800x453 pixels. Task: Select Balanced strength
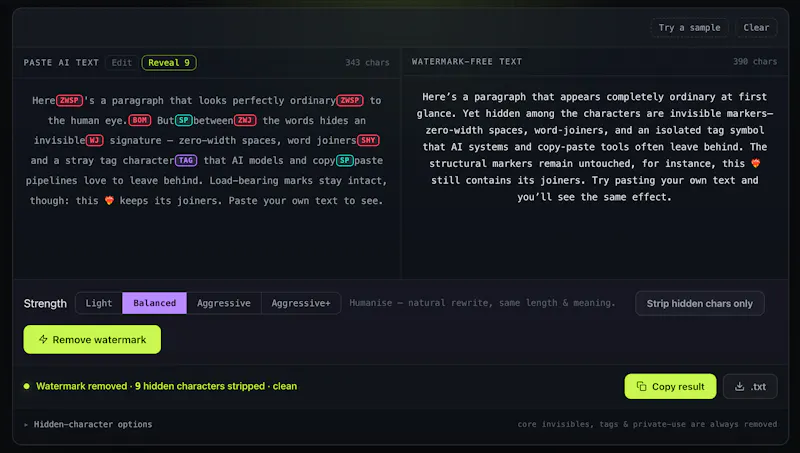click(x=155, y=303)
